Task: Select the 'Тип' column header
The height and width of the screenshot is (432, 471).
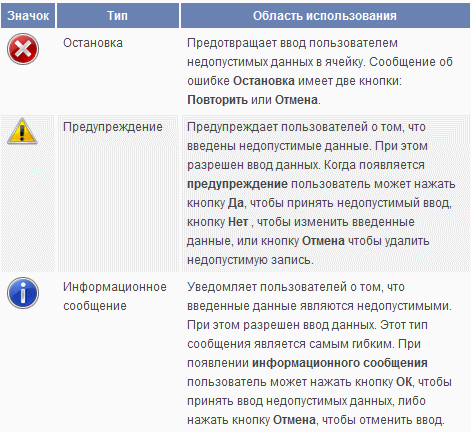Action: click(x=118, y=16)
